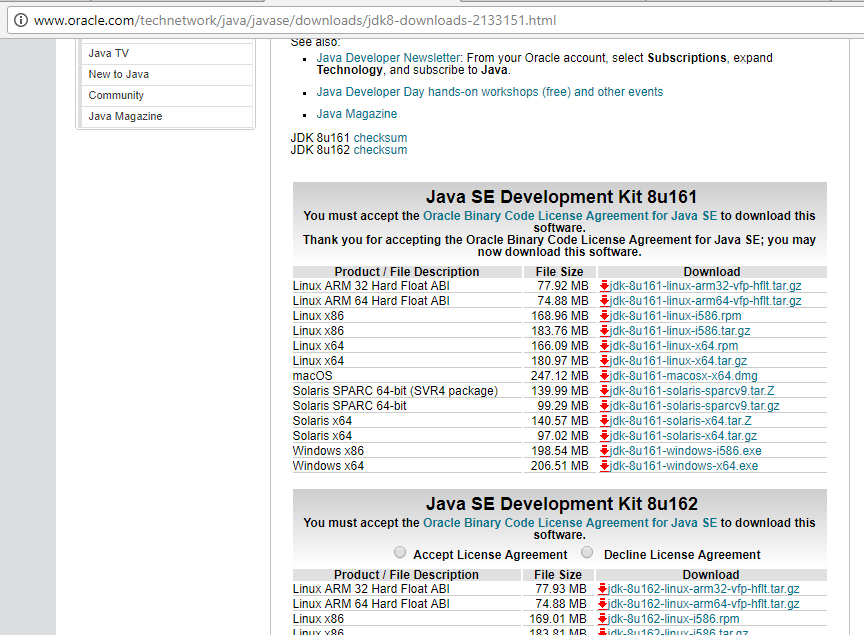Open Oracle Binary Code License Agreement link for 8u162
Screen dimensions: 864x635
[x=570, y=523]
